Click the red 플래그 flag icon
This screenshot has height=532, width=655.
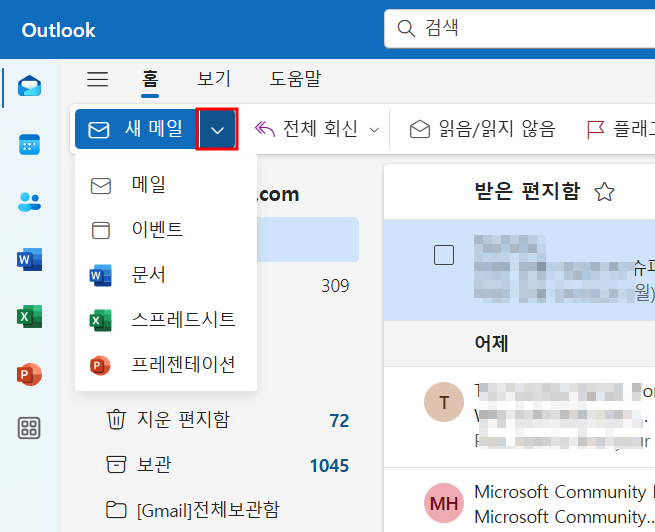[595, 129]
